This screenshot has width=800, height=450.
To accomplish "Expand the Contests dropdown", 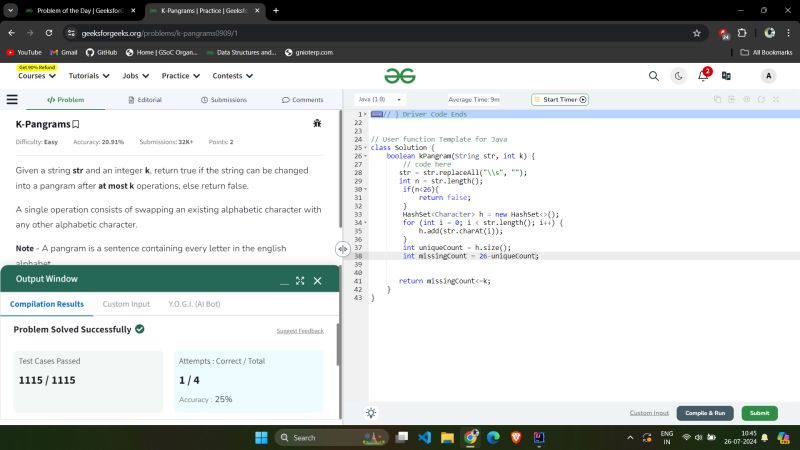I will (x=233, y=76).
